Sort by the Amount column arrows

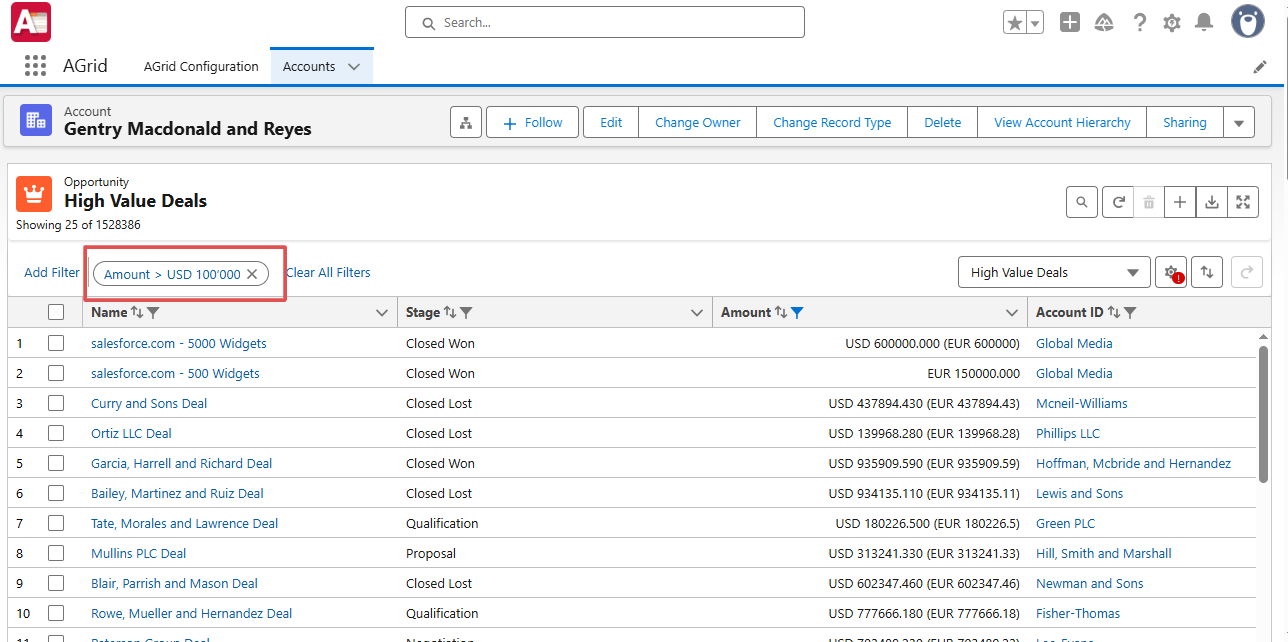(x=781, y=312)
